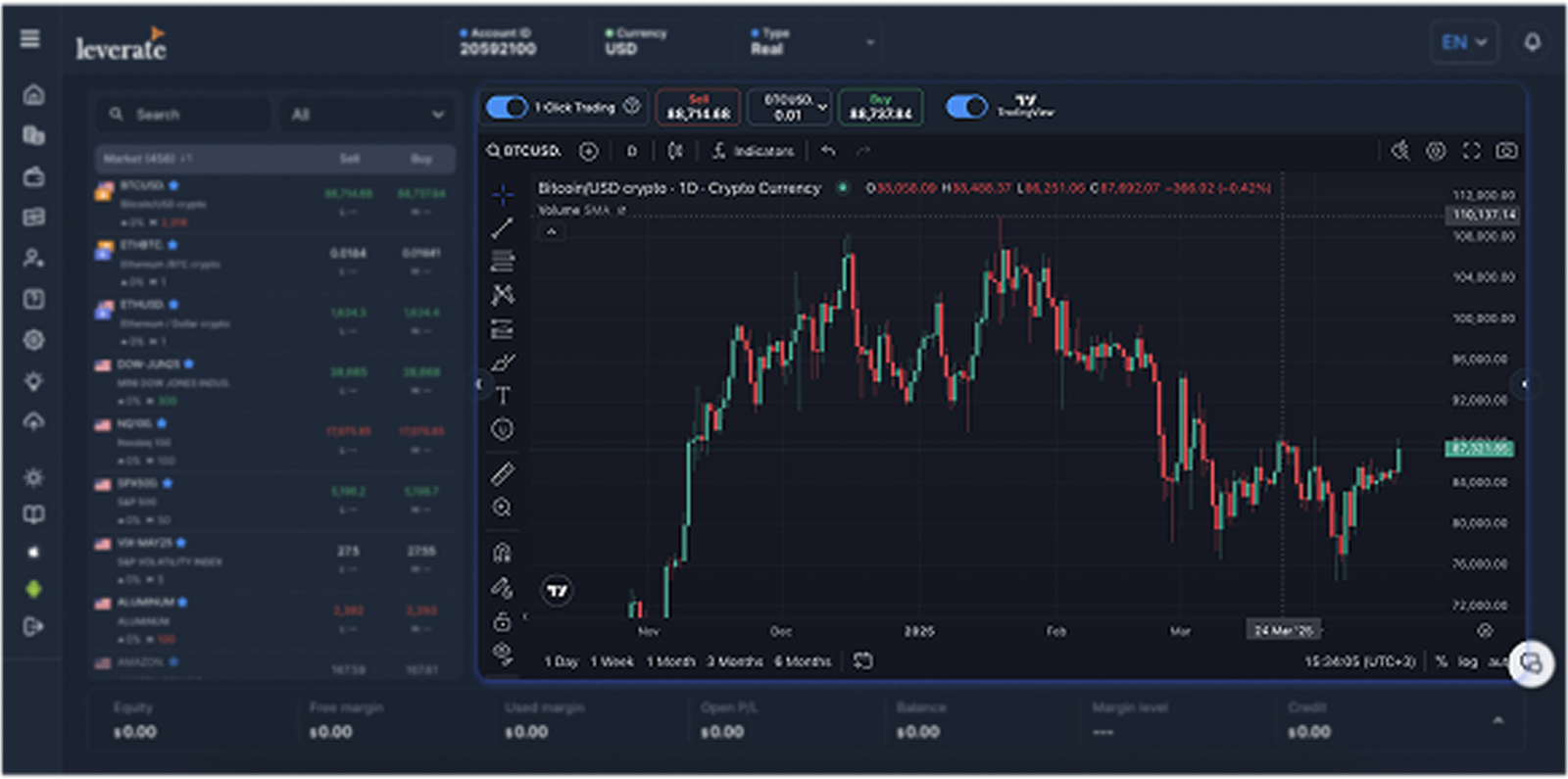This screenshot has height=779, width=1568.
Task: Open chart settings gear icon
Action: tap(1436, 151)
